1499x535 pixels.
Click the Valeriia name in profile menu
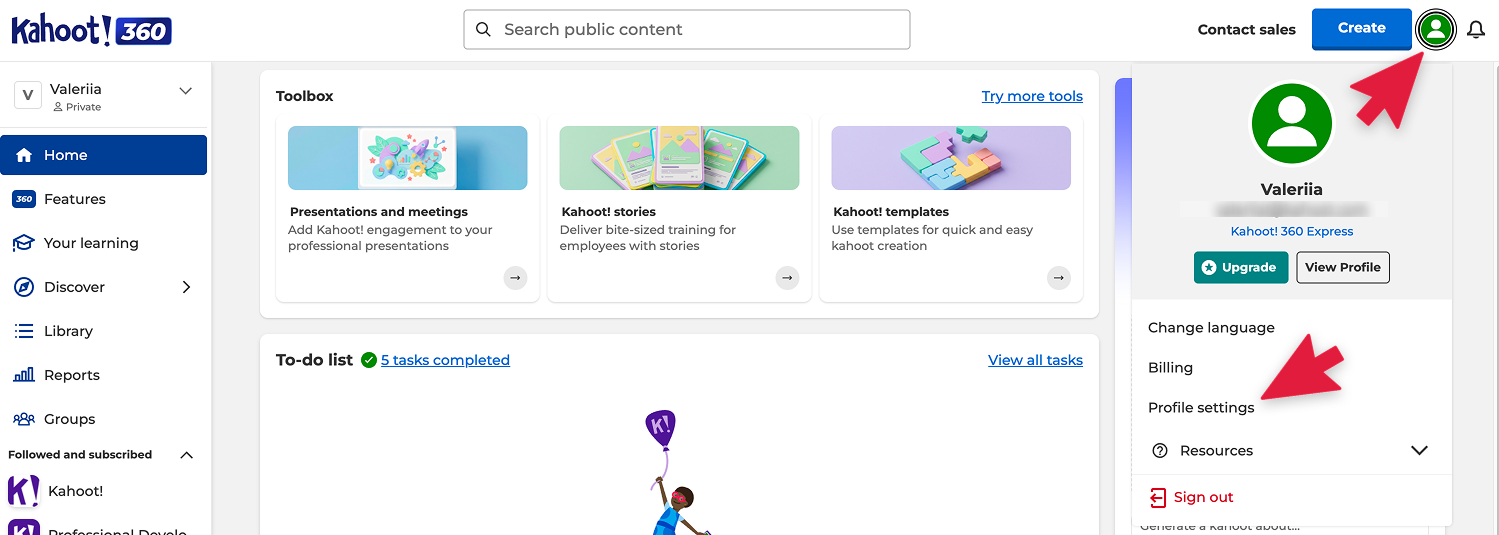(x=1292, y=189)
